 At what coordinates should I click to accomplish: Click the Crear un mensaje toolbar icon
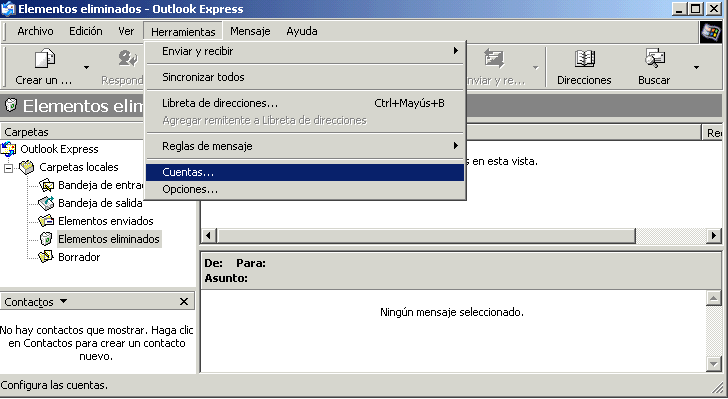(x=45, y=59)
